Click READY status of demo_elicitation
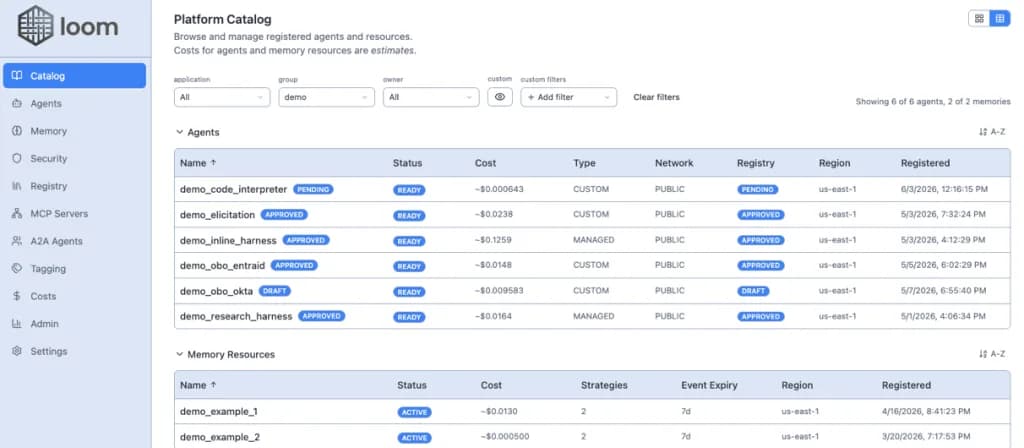The width and height of the screenshot is (1024, 448). pyautogui.click(x=409, y=216)
